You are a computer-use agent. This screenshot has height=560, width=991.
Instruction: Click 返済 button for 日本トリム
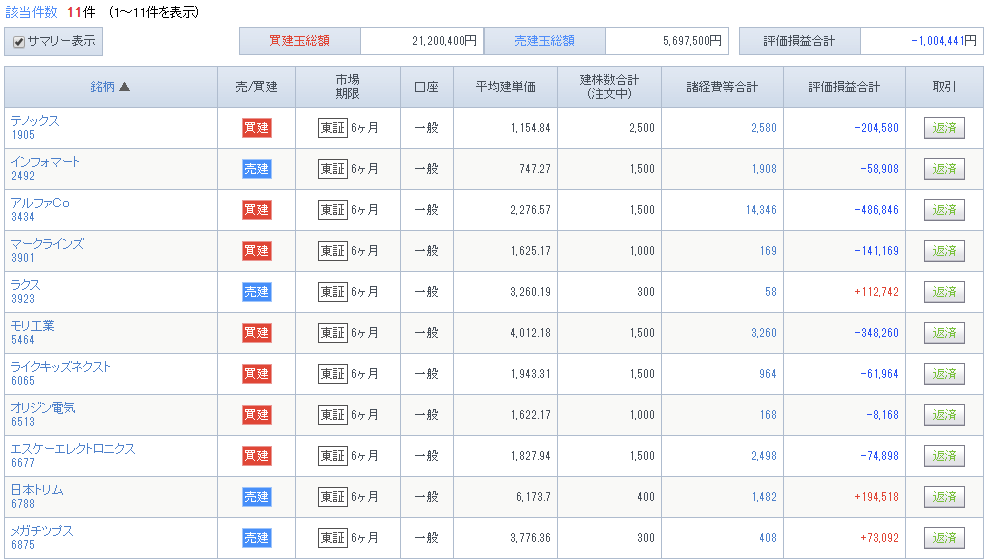(944, 497)
